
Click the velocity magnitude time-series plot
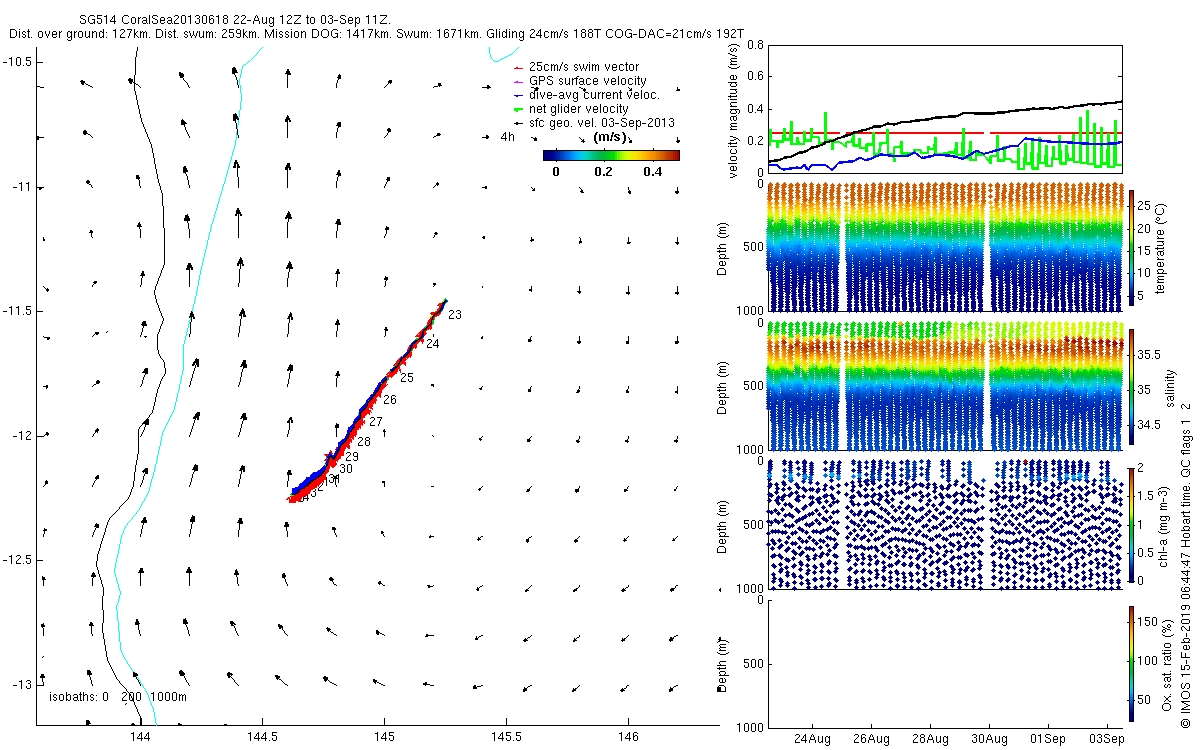(x=945, y=108)
